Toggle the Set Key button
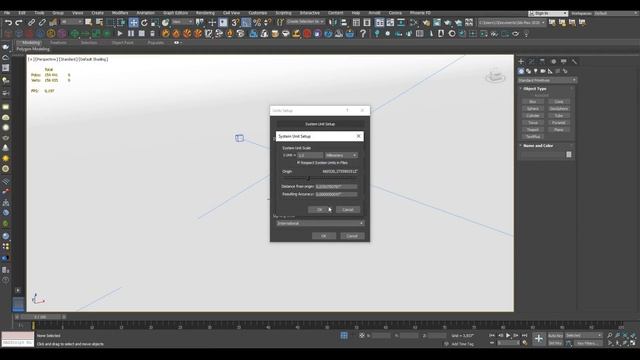 tap(555, 343)
